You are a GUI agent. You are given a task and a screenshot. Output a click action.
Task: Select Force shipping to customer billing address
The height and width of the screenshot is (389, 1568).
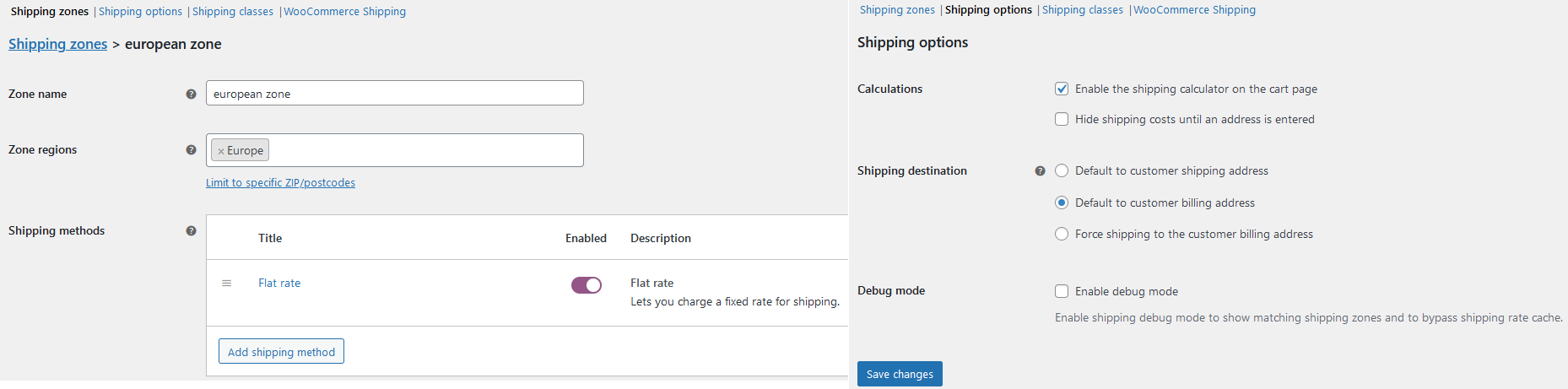tap(1062, 234)
